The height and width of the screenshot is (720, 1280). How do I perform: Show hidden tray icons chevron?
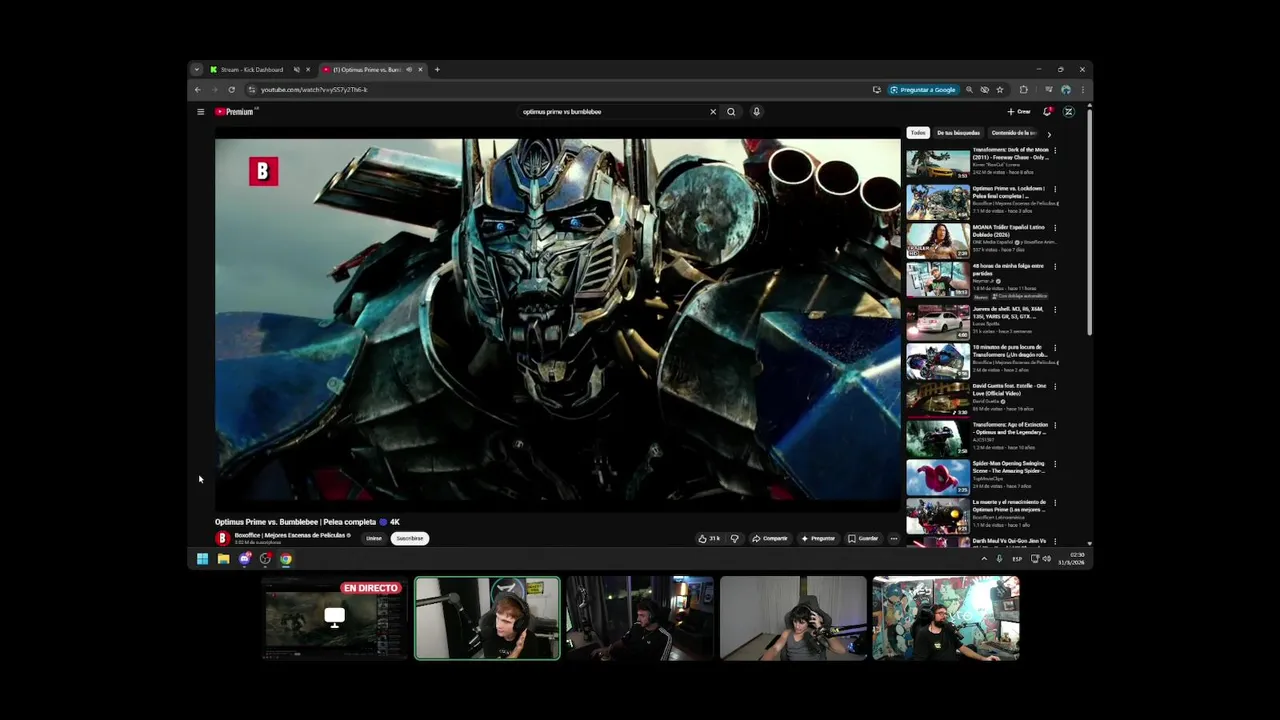984,559
